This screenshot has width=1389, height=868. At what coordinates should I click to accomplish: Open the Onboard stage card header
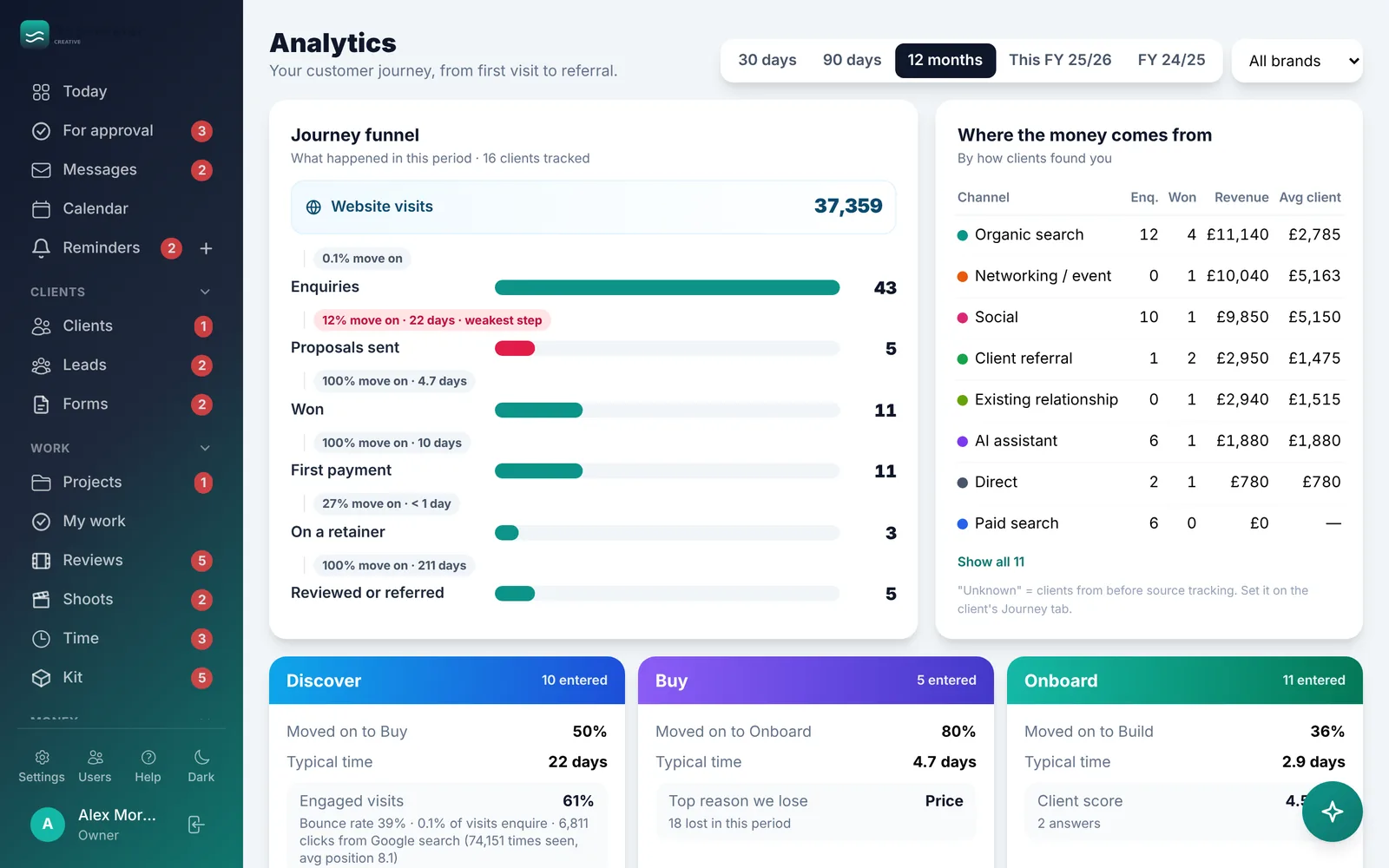coord(1185,681)
